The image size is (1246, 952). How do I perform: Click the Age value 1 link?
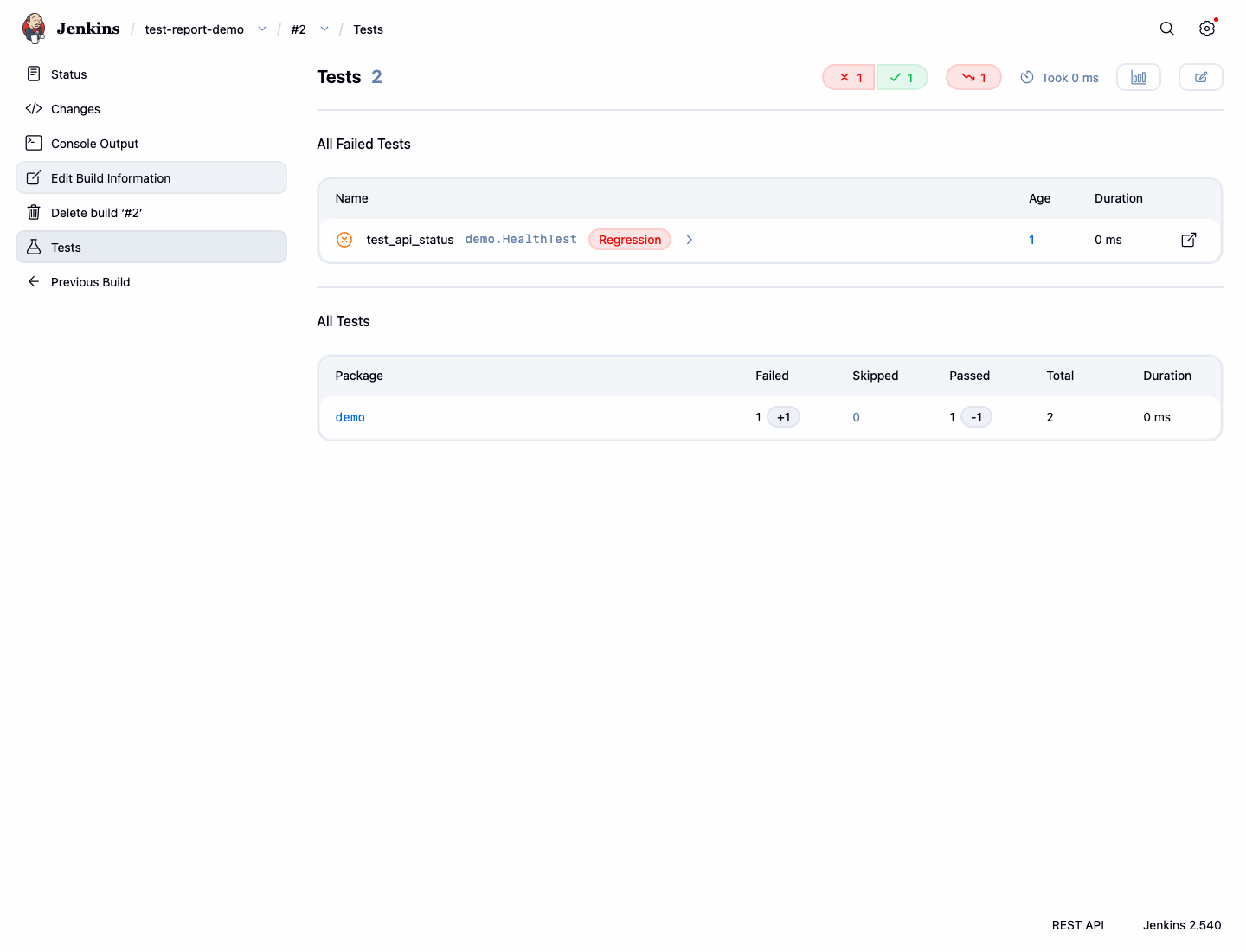tap(1031, 240)
